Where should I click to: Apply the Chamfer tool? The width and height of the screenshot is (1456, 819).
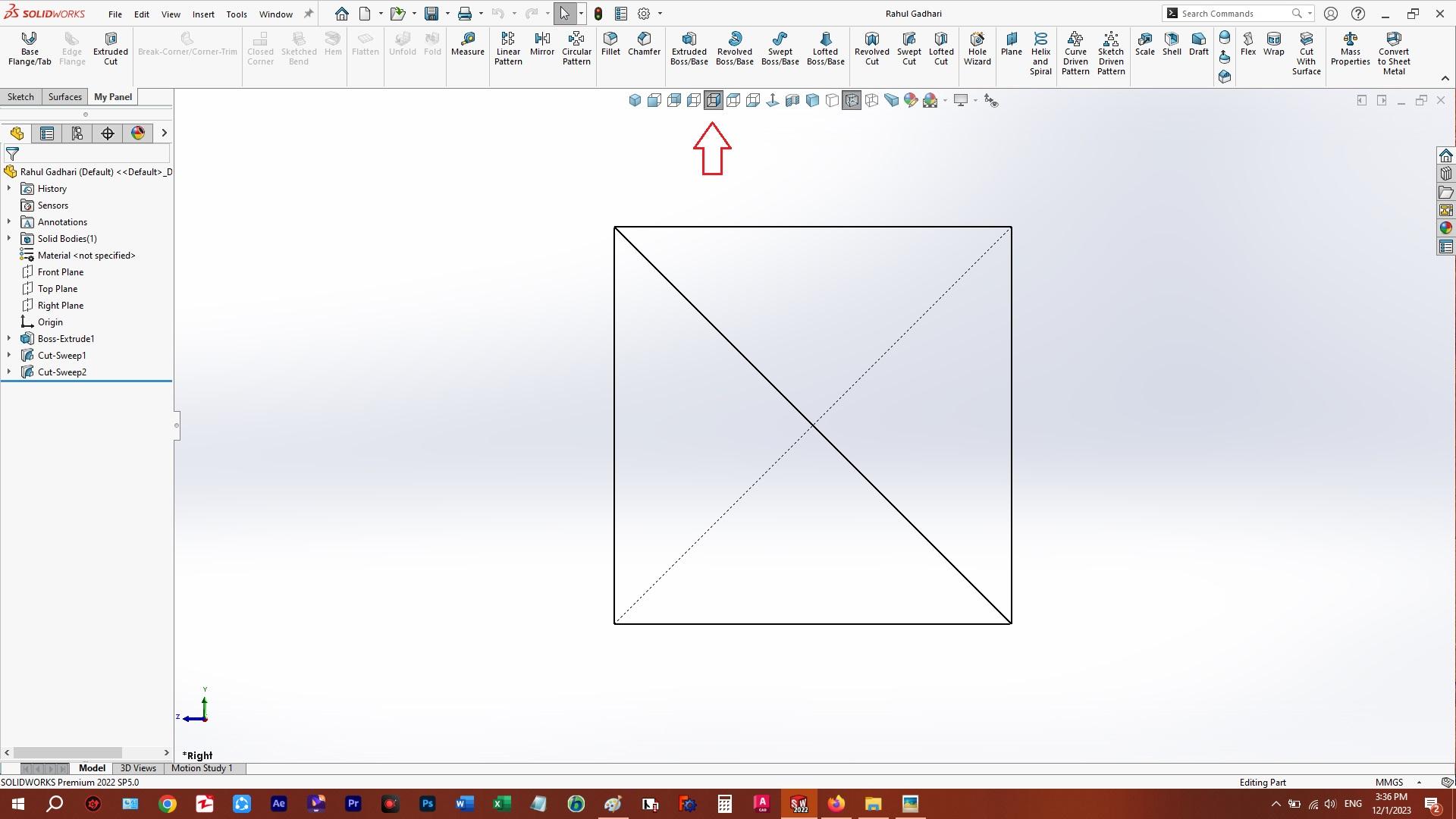(x=644, y=44)
